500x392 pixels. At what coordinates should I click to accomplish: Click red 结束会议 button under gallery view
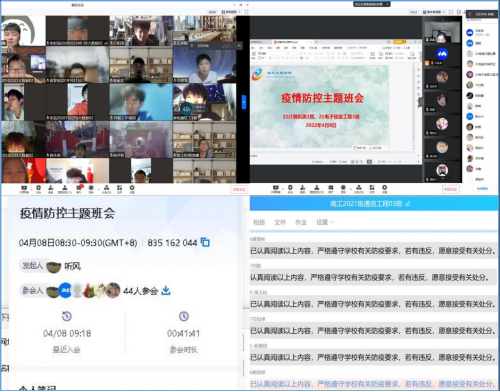coord(239,189)
